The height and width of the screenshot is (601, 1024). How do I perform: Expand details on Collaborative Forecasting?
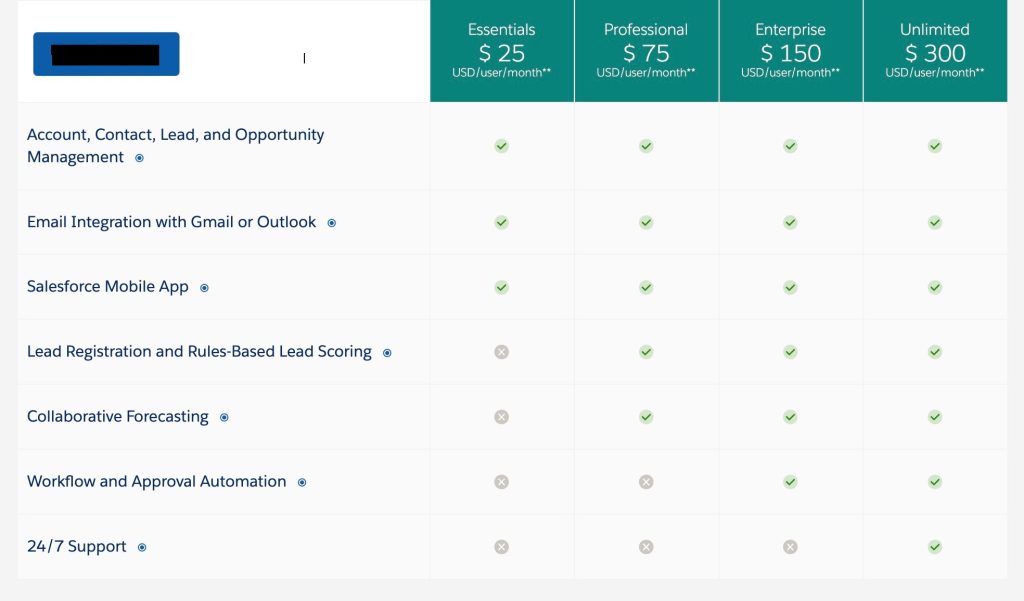[x=224, y=417]
